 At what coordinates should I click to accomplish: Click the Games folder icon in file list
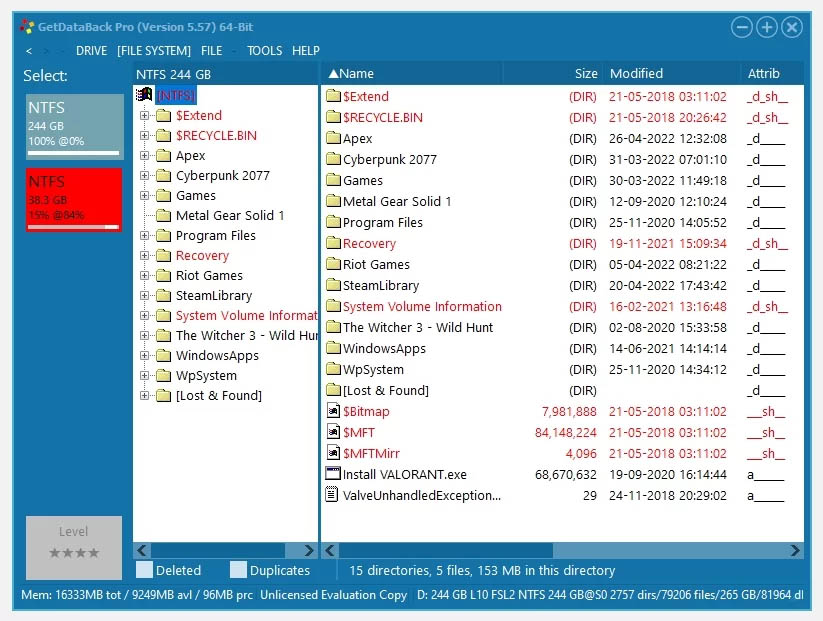(x=333, y=180)
